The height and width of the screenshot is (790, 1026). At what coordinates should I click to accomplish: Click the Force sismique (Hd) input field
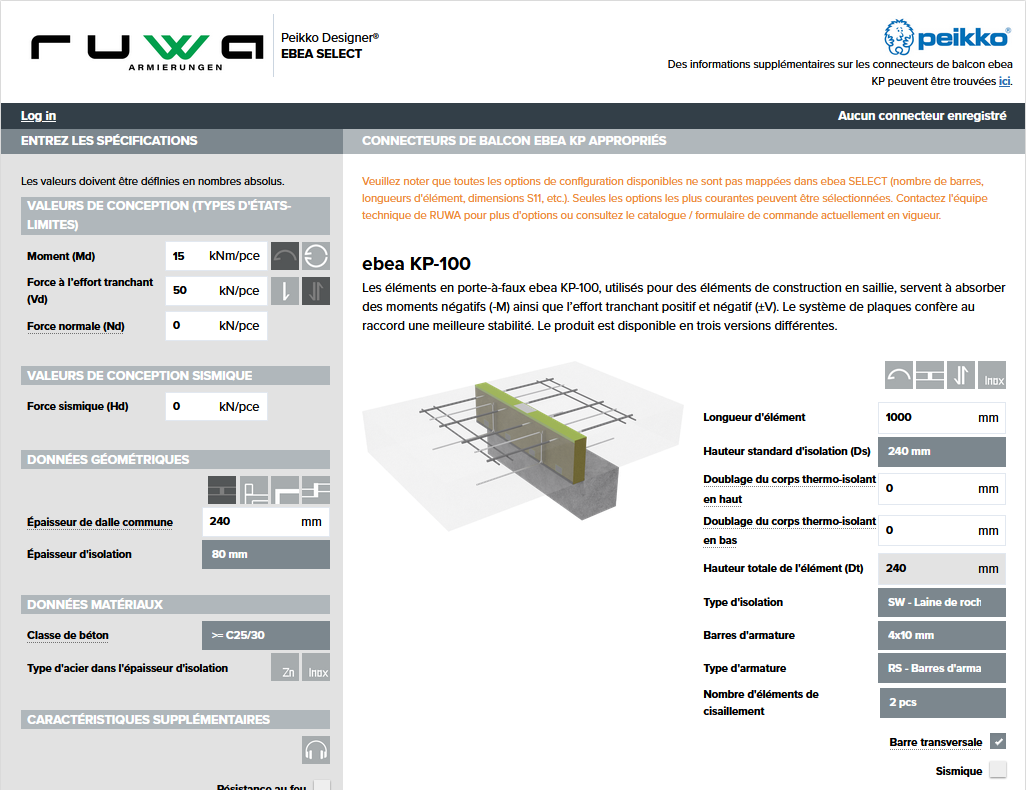click(x=216, y=406)
